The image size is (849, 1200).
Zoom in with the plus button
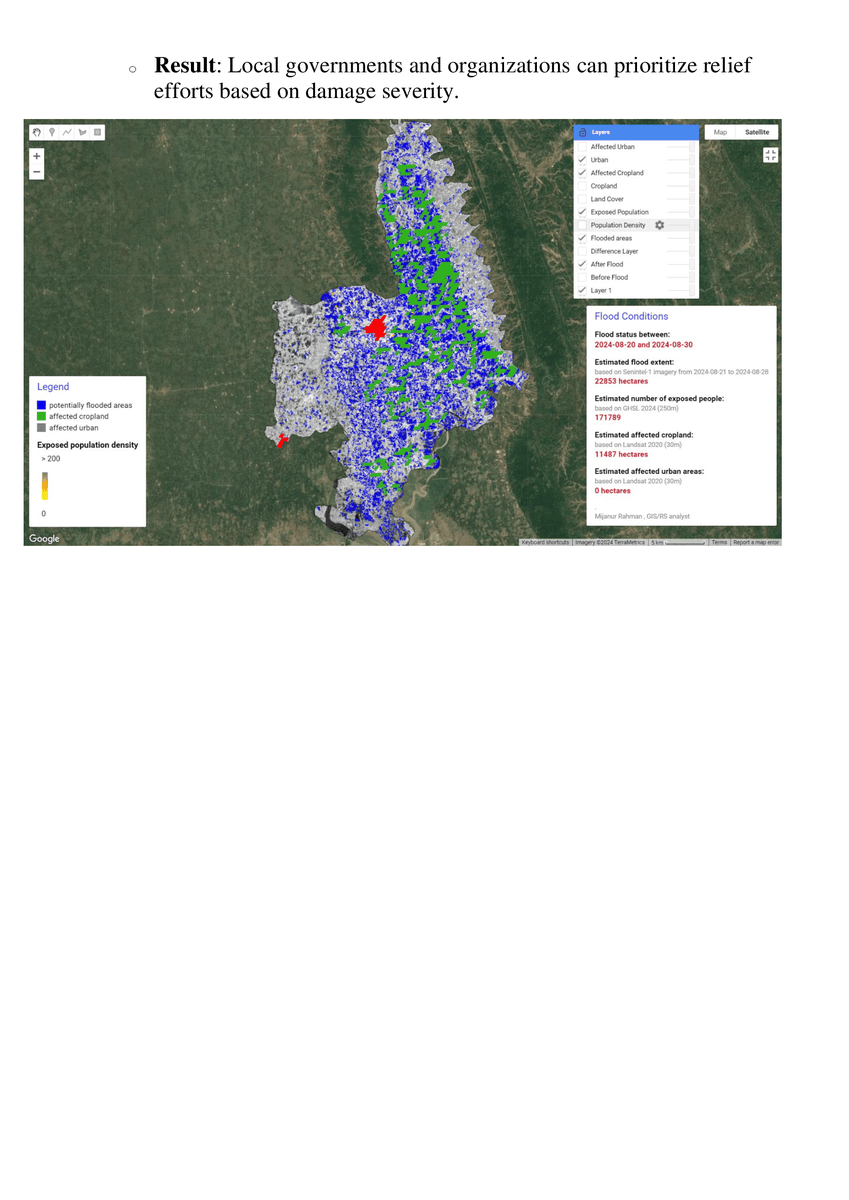click(37, 156)
